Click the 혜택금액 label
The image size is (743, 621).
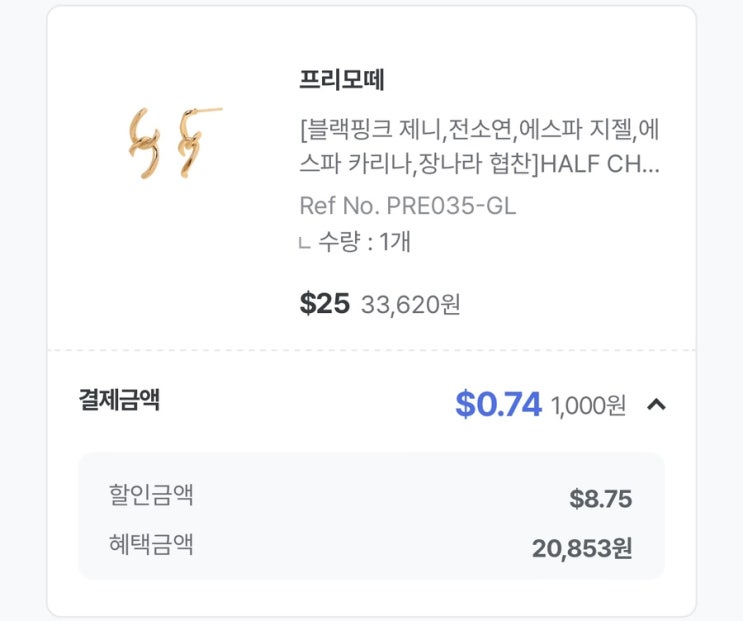point(151,545)
